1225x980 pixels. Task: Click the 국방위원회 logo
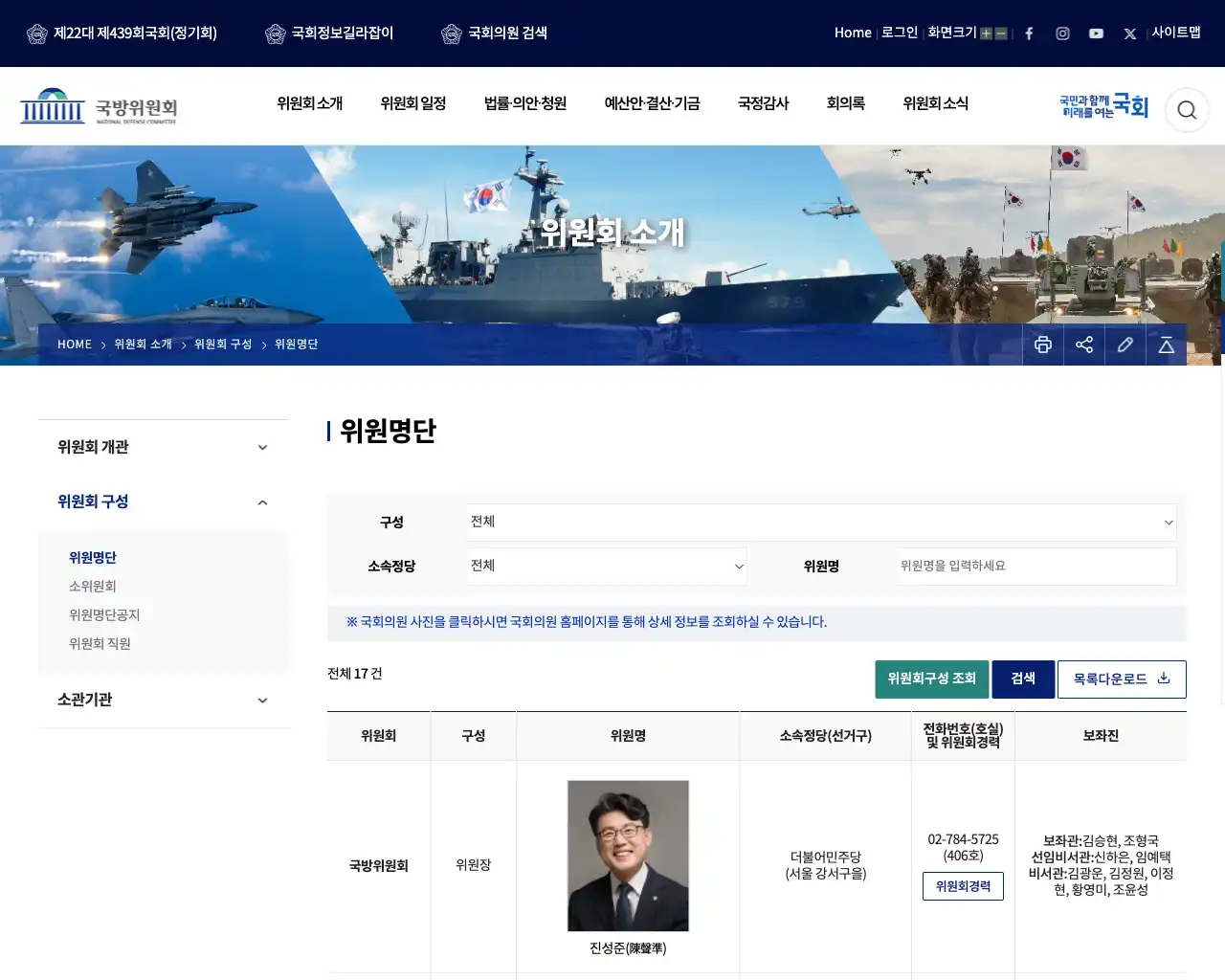click(99, 106)
